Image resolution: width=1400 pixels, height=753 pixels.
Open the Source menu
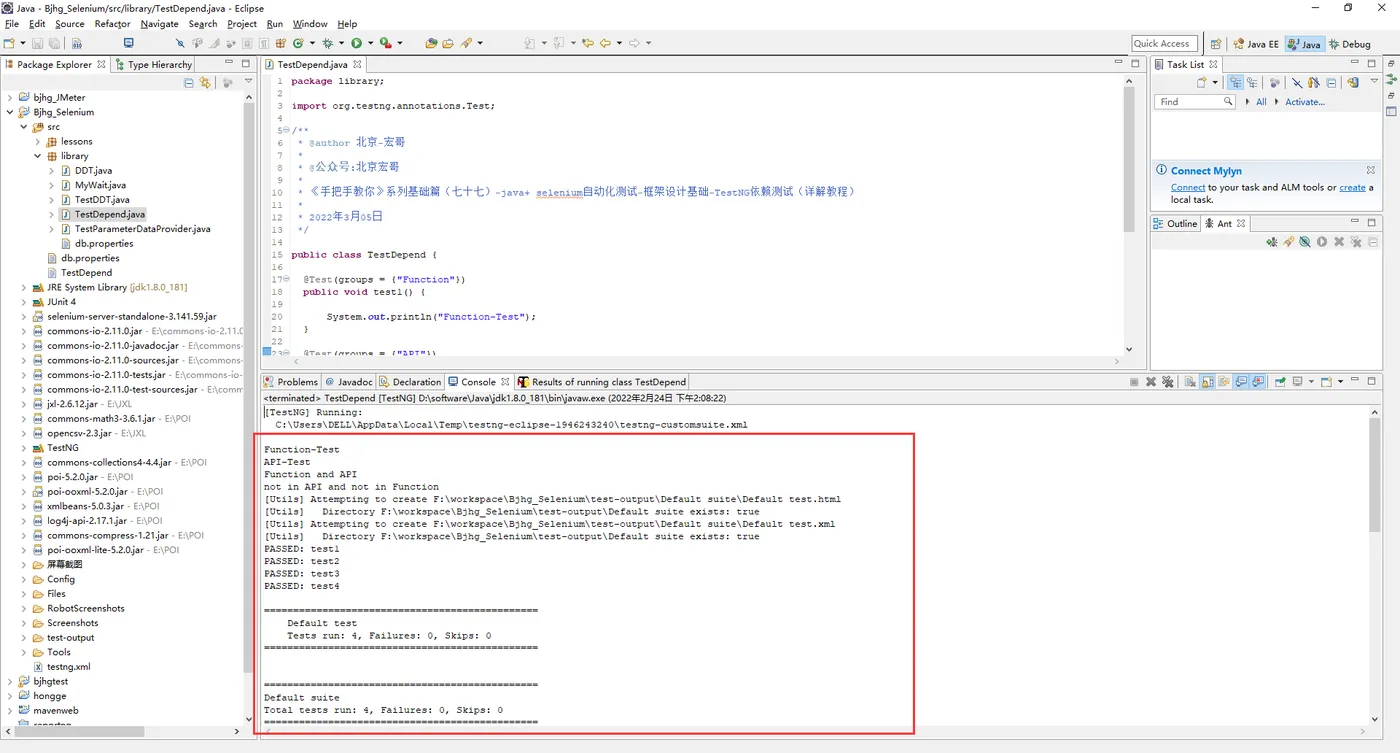click(x=70, y=24)
